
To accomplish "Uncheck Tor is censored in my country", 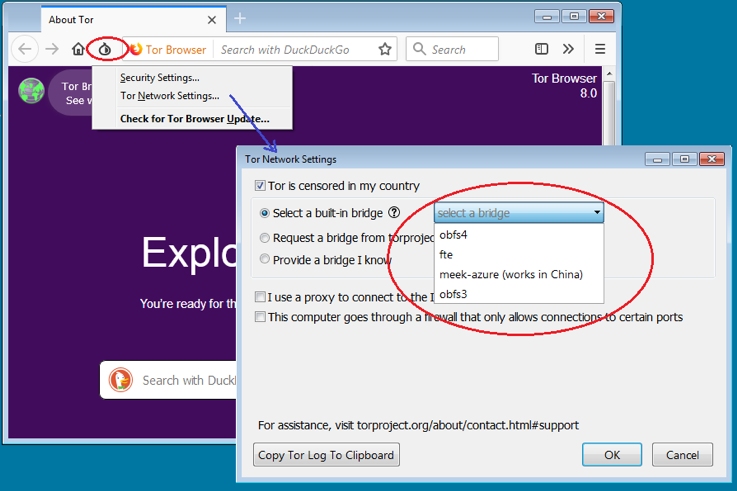I will point(260,186).
